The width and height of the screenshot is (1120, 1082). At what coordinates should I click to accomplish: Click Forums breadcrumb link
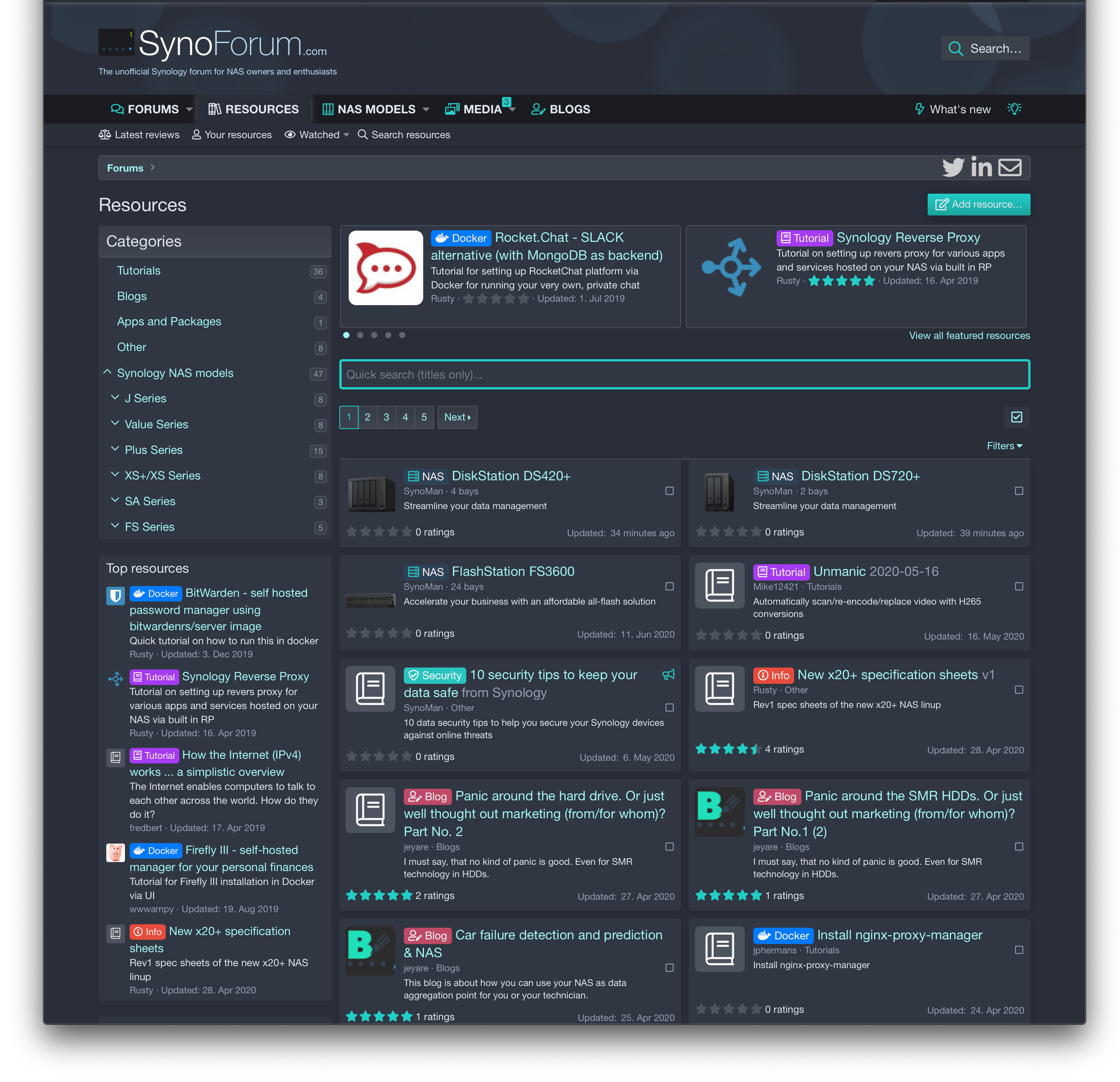coord(125,168)
